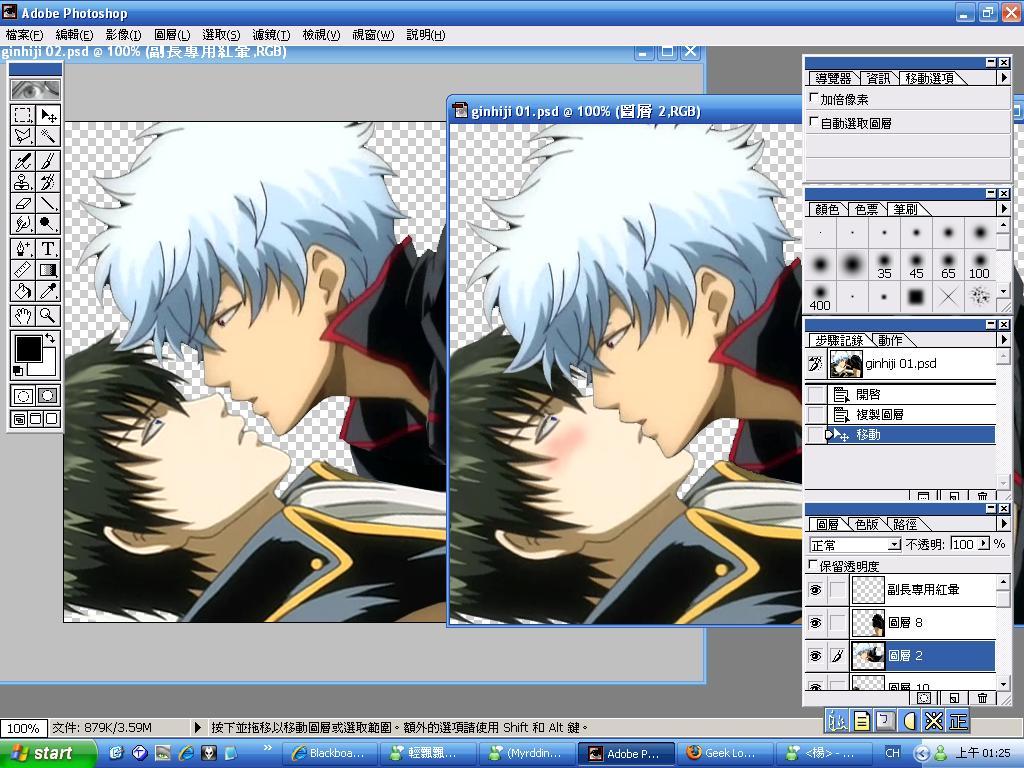The width and height of the screenshot is (1024, 768).
Task: Select the Measure tool
Action: 23,269
